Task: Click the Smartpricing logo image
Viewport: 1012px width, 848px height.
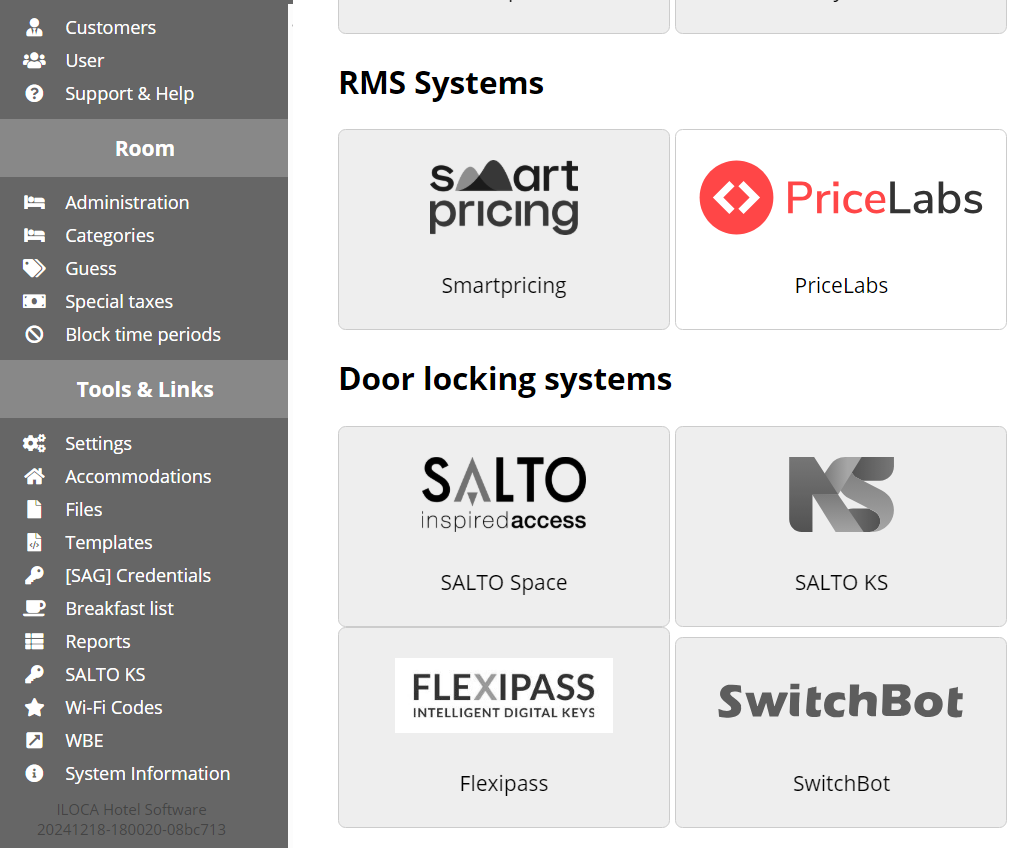Action: pyautogui.click(x=504, y=197)
